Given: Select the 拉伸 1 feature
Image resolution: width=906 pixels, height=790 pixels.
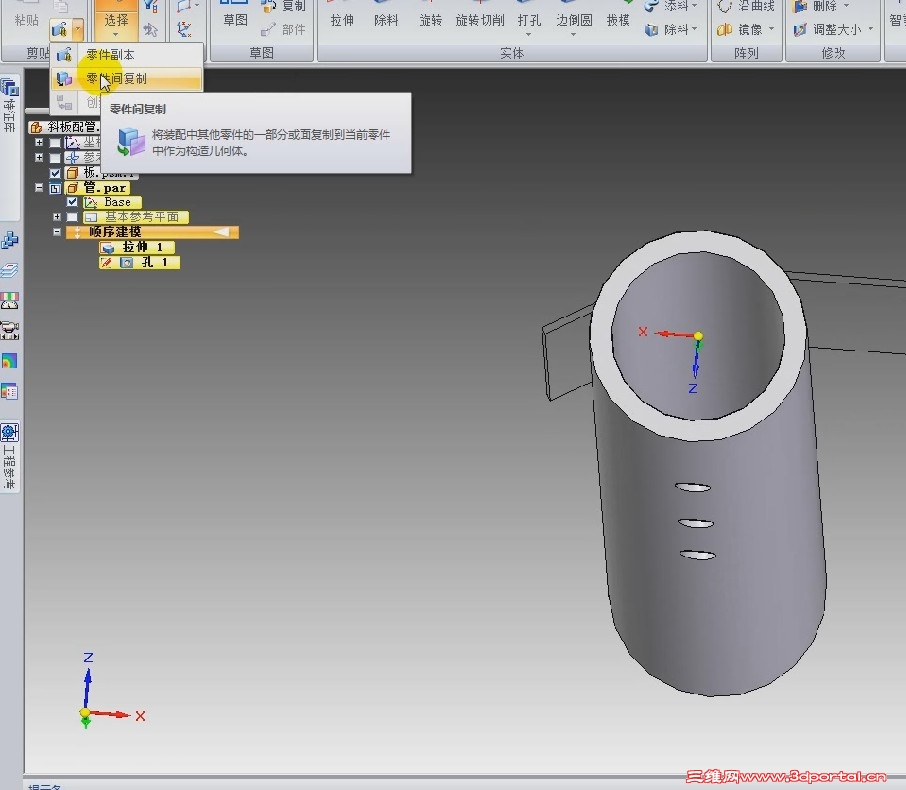Looking at the screenshot, I should pos(136,247).
